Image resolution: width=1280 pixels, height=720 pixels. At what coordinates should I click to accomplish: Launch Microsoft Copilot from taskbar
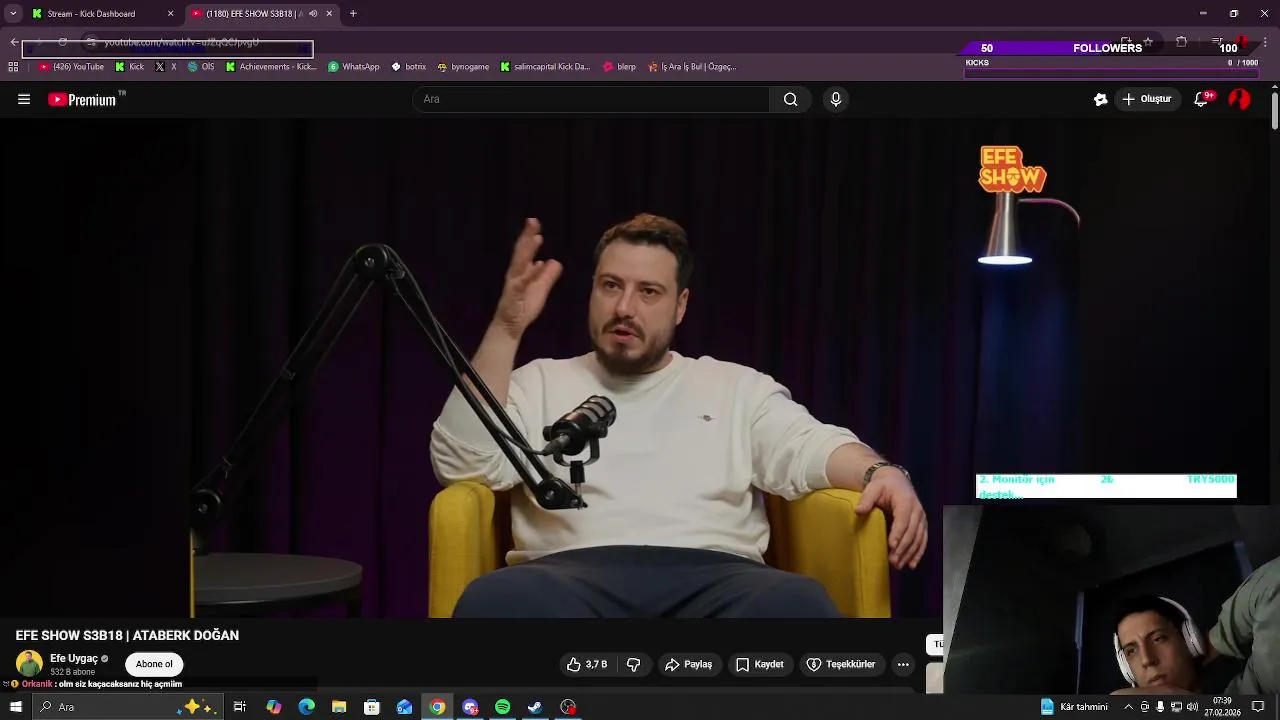273,707
